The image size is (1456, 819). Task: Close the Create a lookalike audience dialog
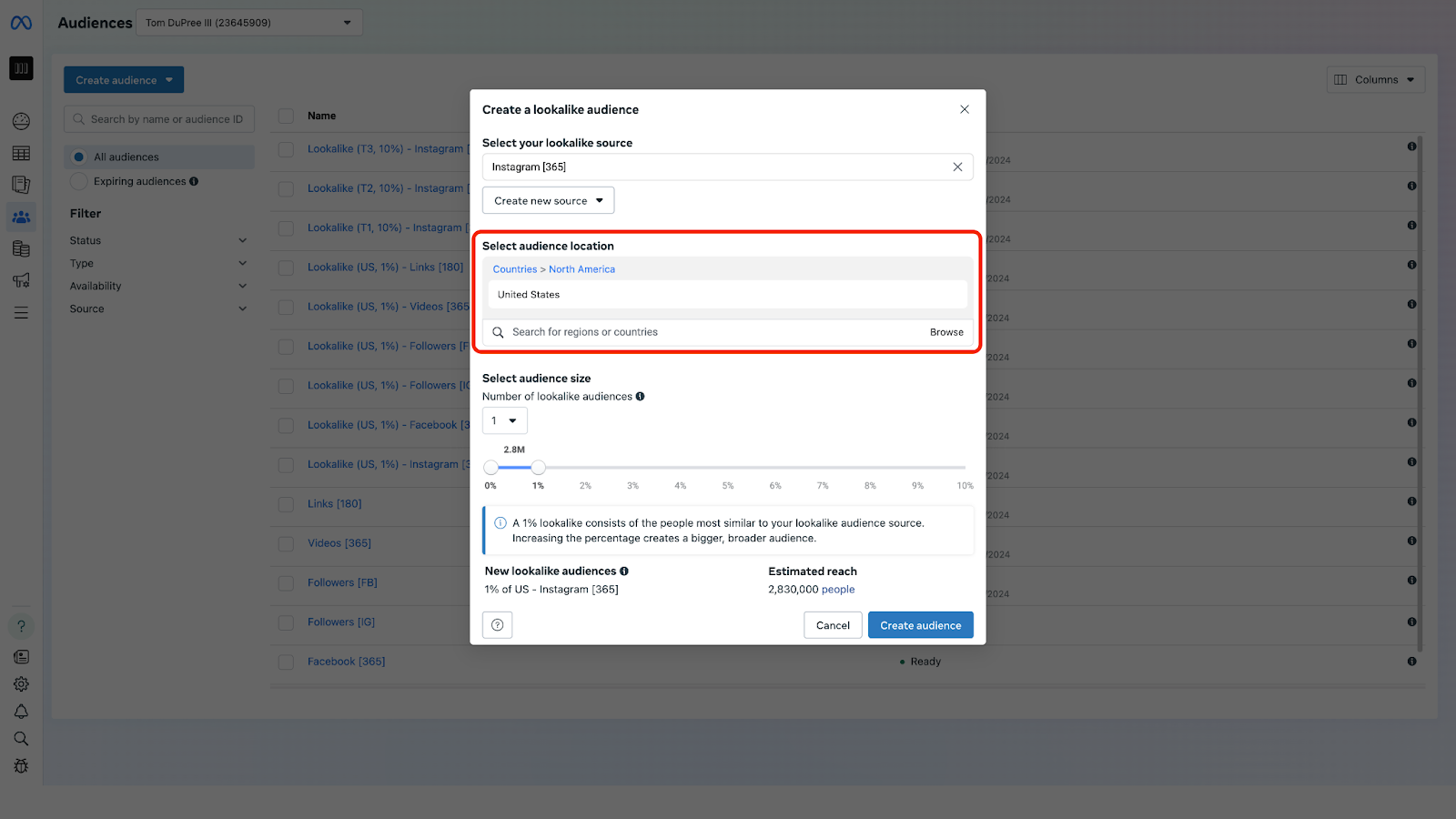point(965,109)
